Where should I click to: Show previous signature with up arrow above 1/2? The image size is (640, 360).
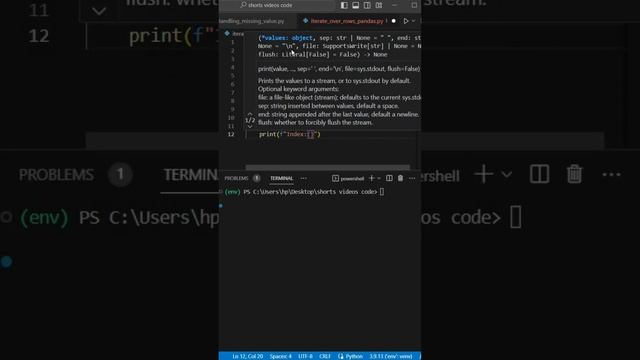pos(250,114)
